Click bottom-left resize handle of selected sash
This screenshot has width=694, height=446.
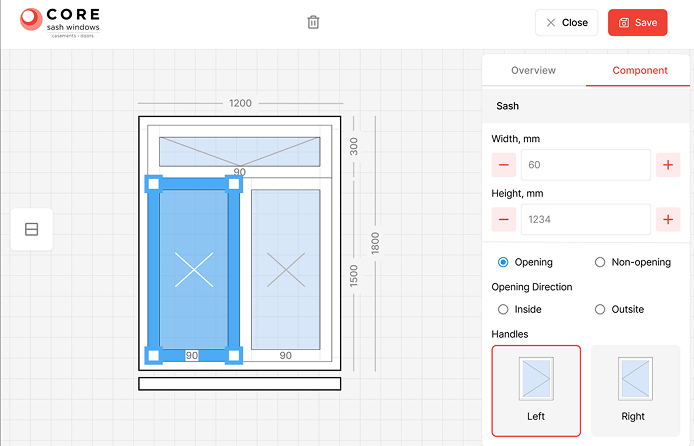pyautogui.click(x=154, y=355)
